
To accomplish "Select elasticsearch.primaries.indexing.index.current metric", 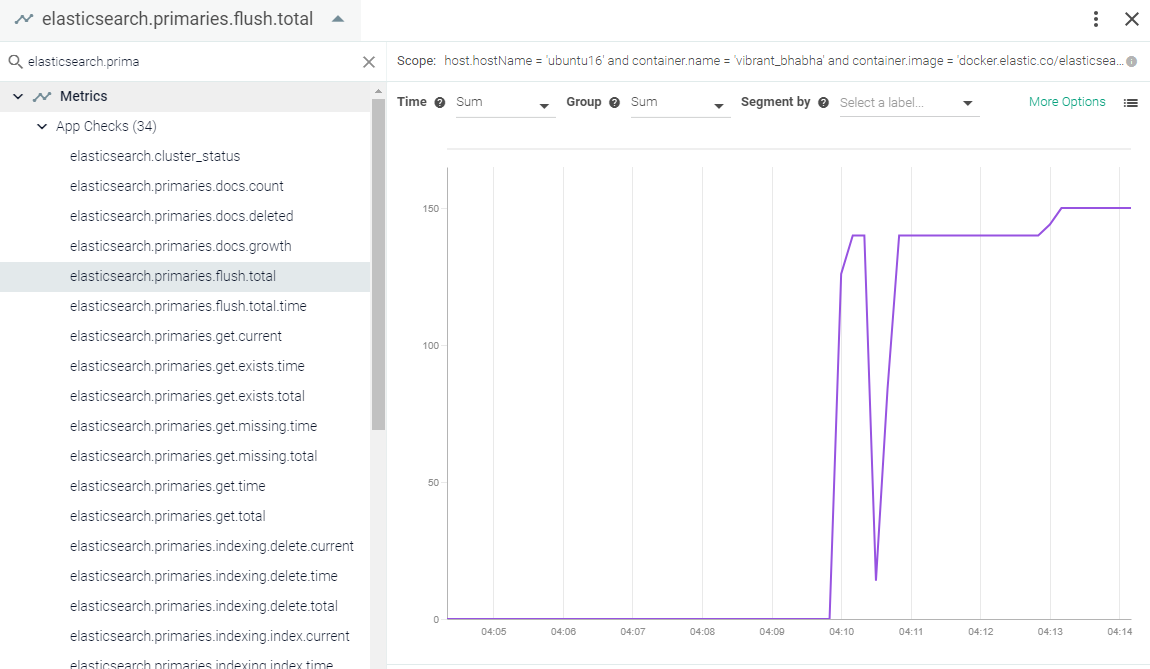I will (210, 637).
